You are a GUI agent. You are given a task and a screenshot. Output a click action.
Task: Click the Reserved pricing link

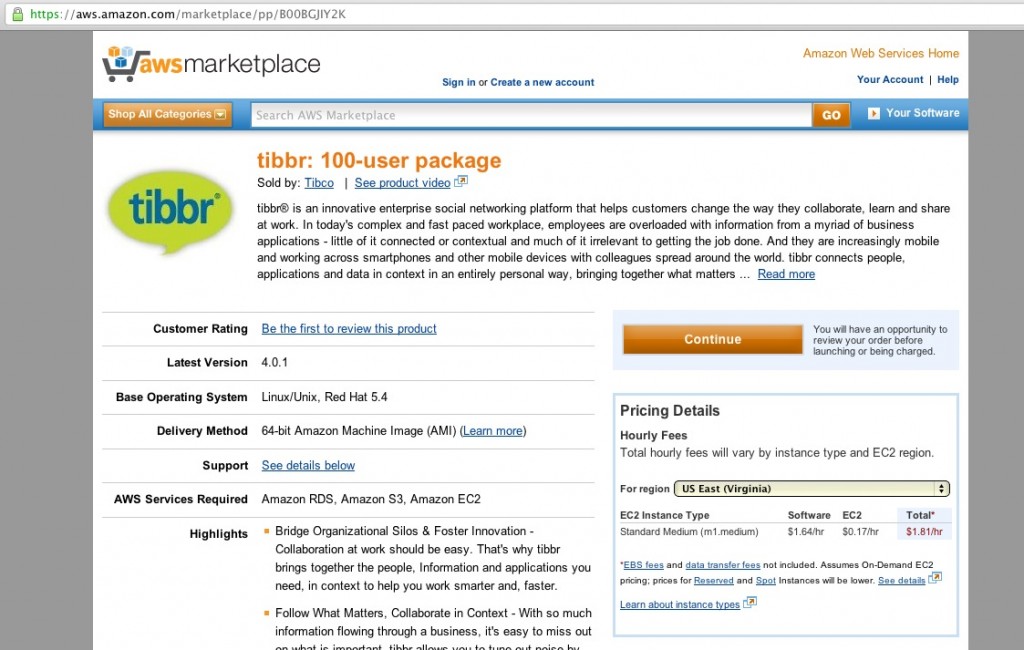pyautogui.click(x=713, y=581)
